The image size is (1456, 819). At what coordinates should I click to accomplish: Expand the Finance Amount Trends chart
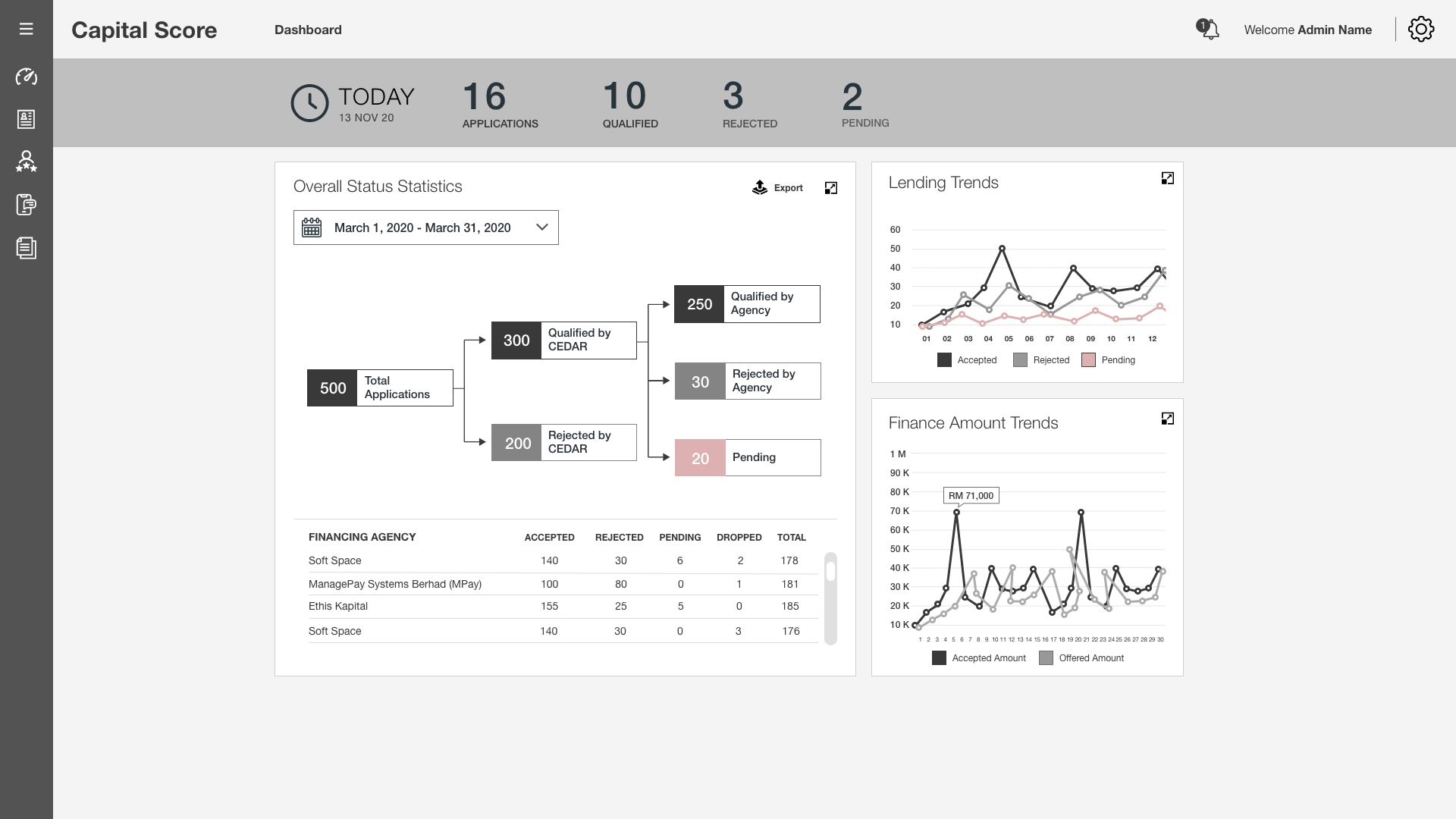tap(1168, 418)
